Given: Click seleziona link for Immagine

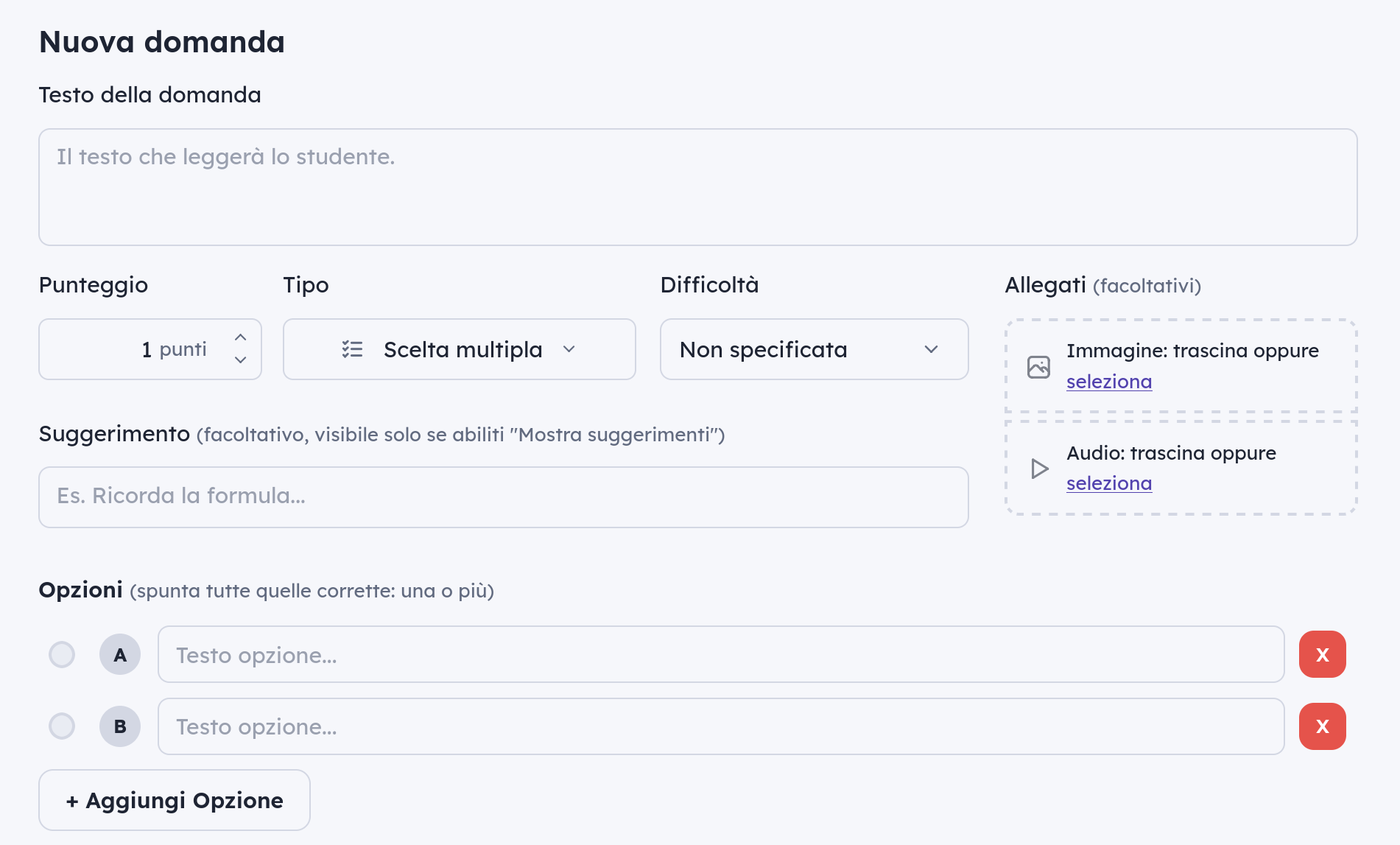Looking at the screenshot, I should tap(1109, 382).
